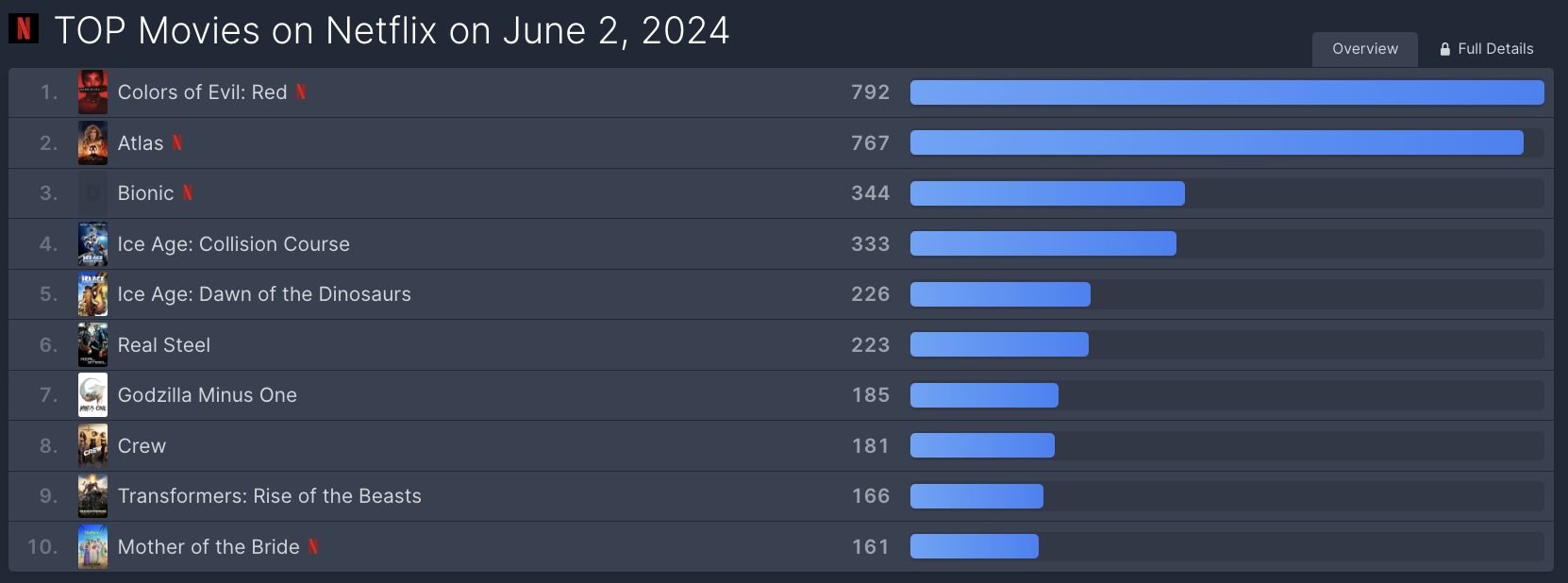Click the 161 score for Mother of the Bride
The height and width of the screenshot is (583, 1568).
click(x=870, y=546)
